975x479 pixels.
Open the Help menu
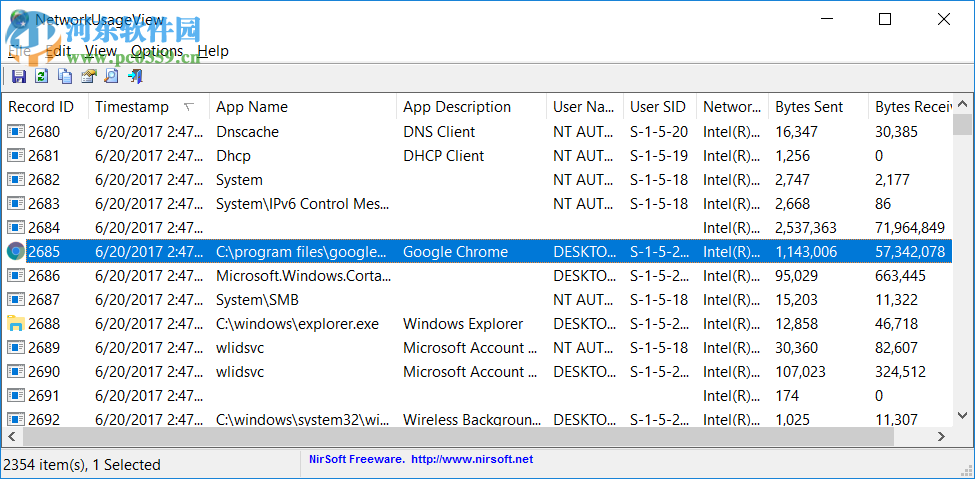213,51
